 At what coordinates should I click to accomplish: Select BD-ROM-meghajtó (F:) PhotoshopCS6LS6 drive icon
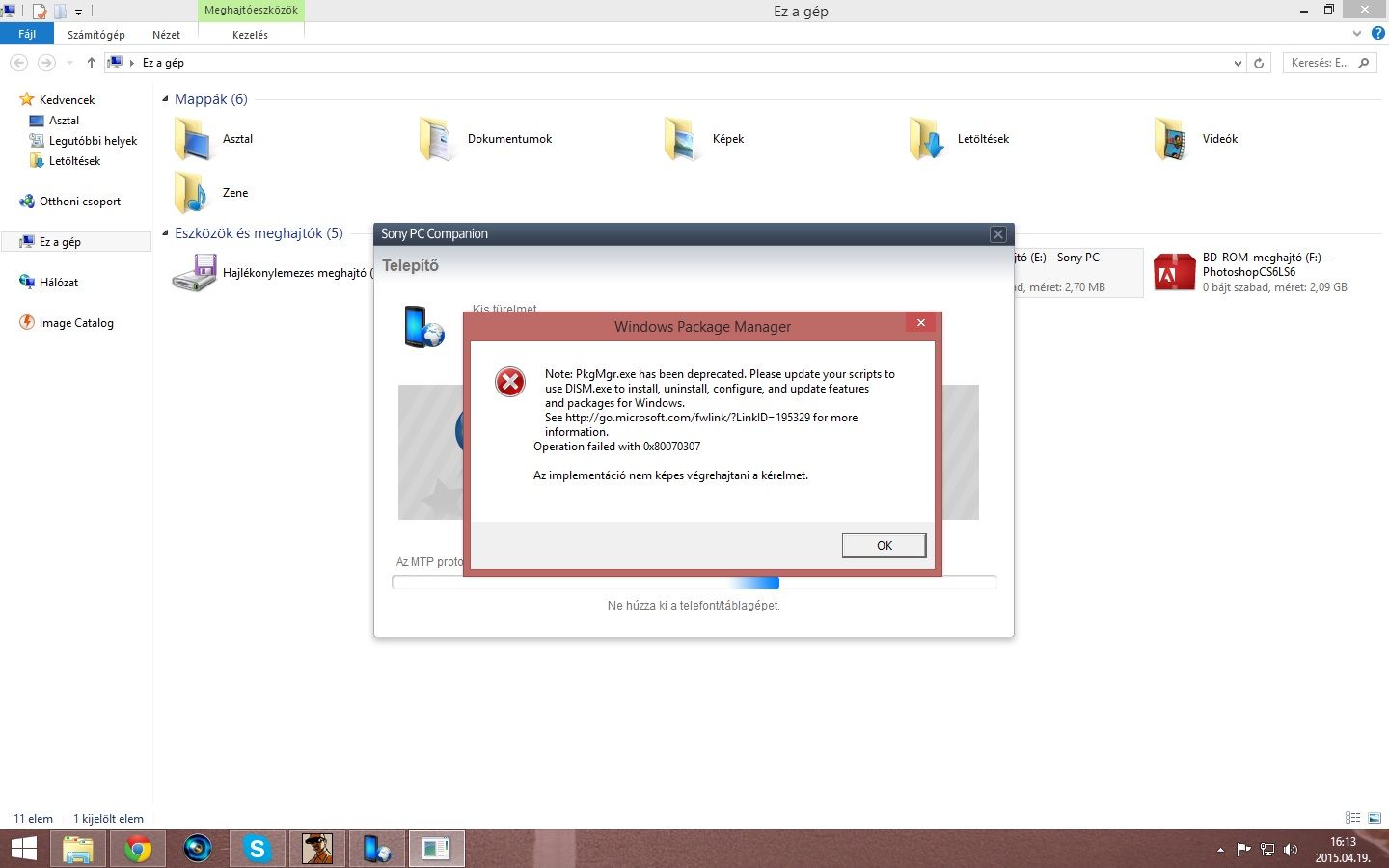[1174, 273]
